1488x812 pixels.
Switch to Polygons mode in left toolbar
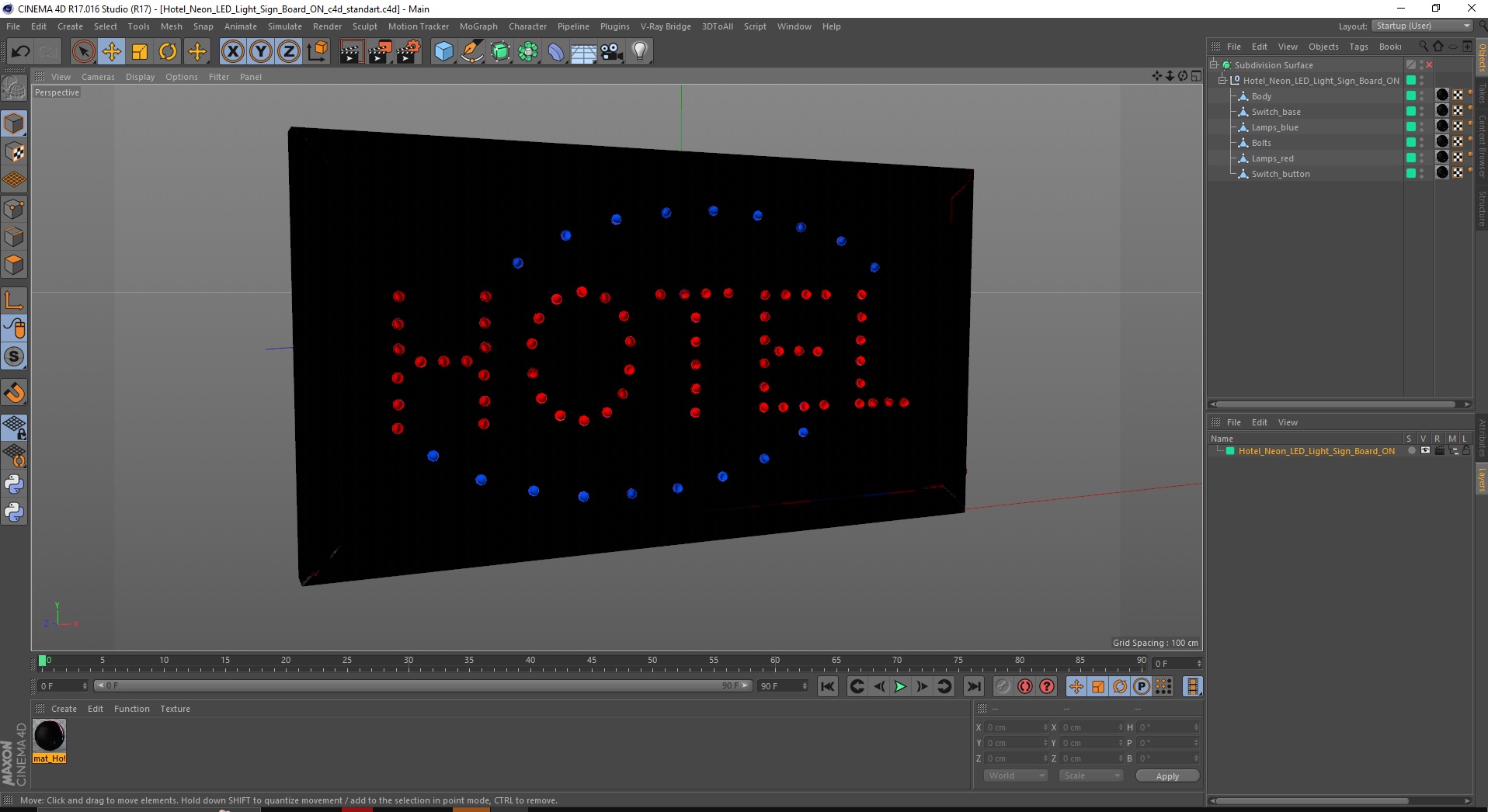coord(14,265)
